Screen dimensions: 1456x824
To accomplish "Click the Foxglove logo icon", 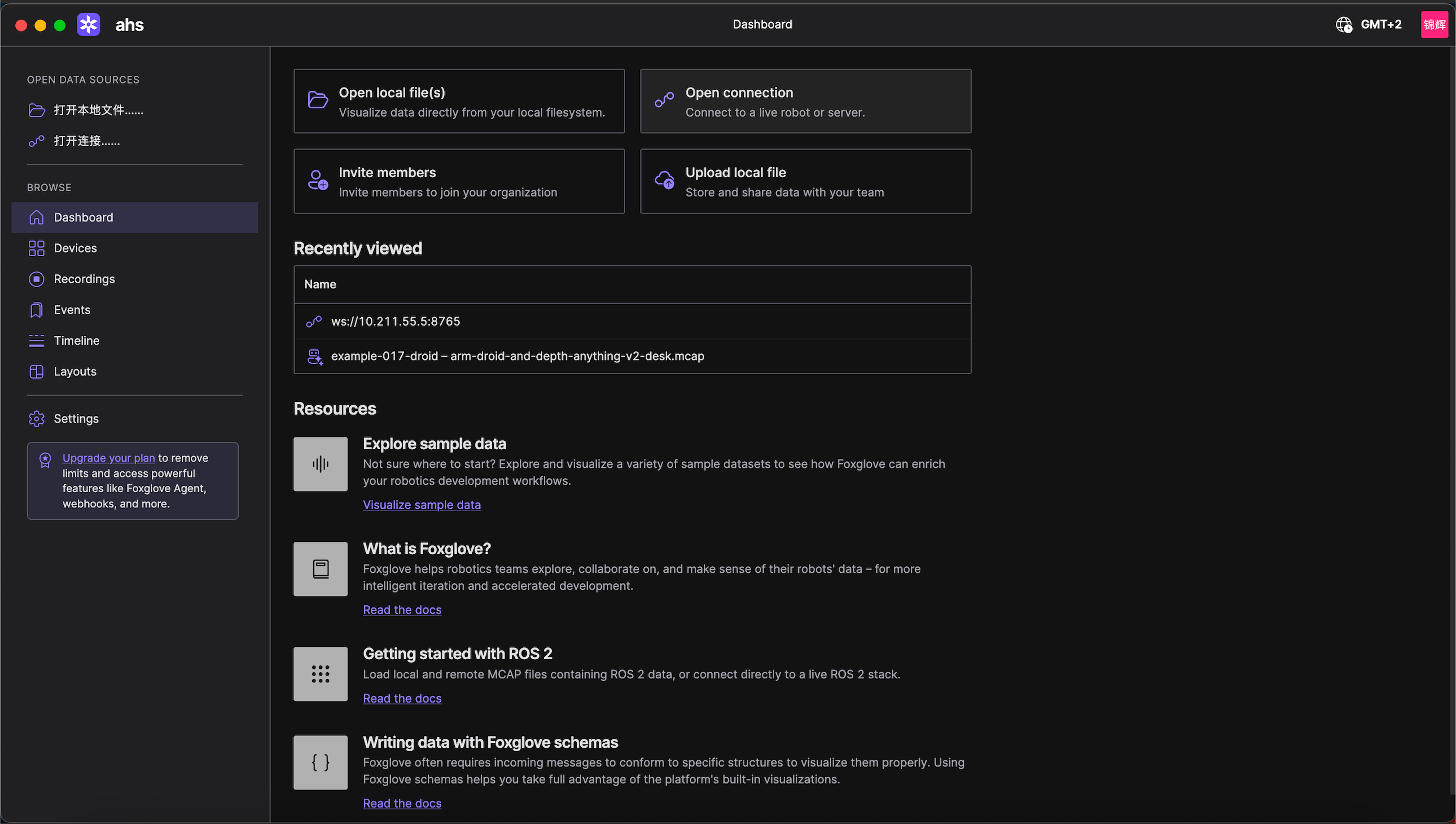I will coord(88,24).
